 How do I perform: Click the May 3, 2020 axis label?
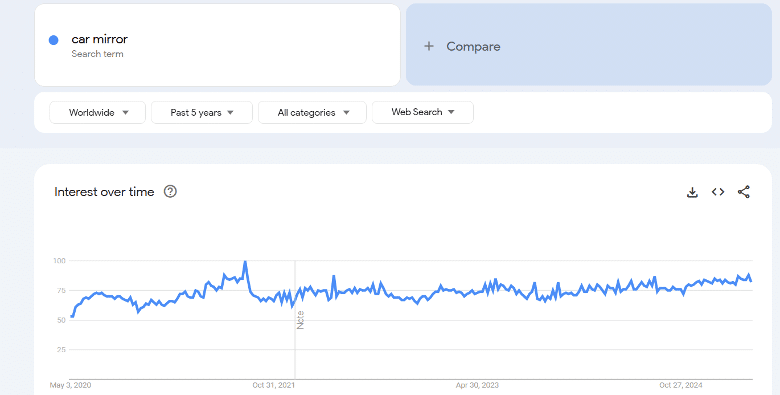click(70, 385)
